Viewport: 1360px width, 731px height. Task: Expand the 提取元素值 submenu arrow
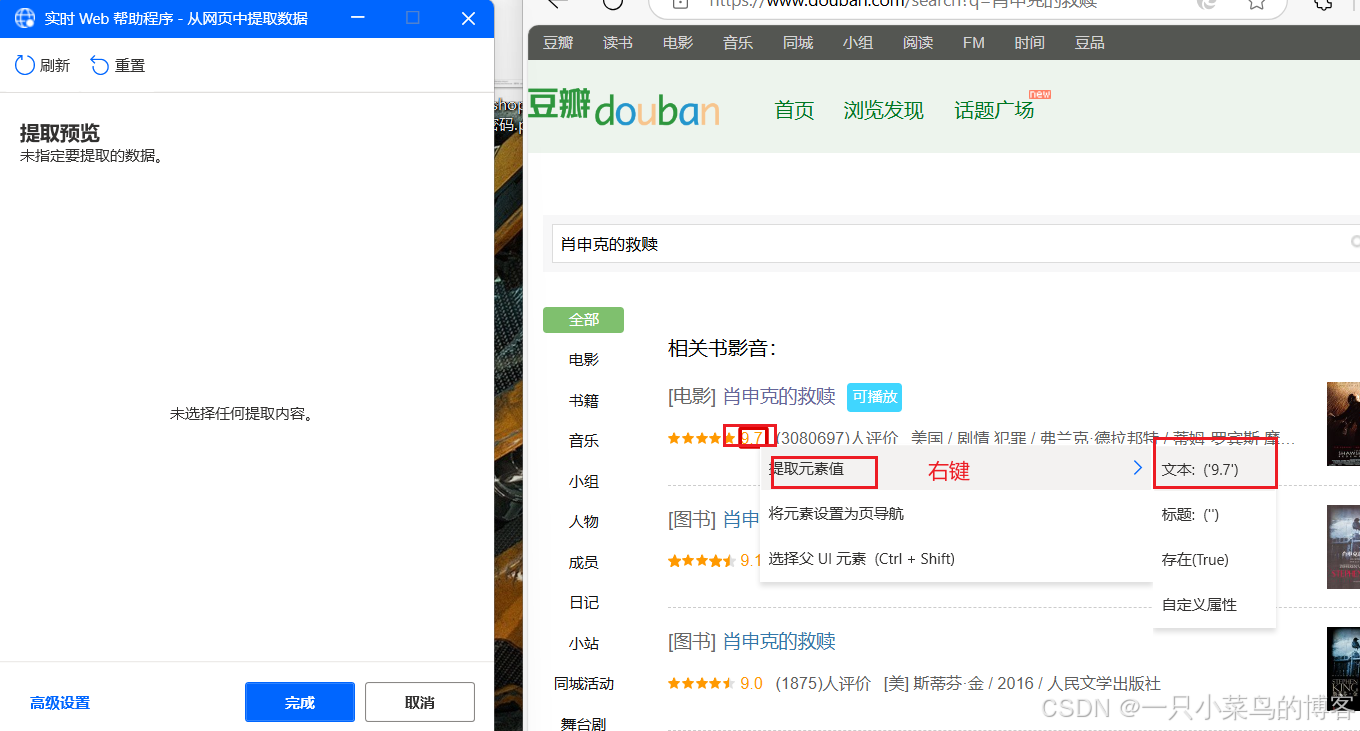1137,467
